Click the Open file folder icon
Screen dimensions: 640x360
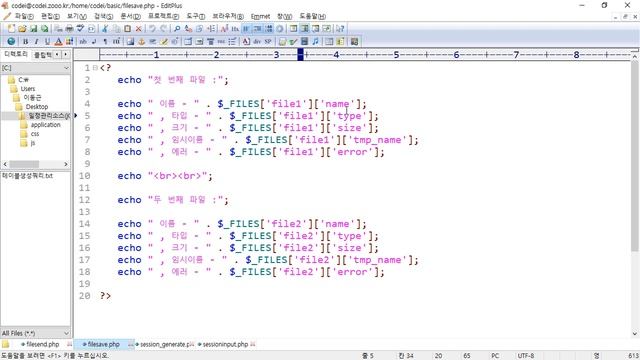22,29
